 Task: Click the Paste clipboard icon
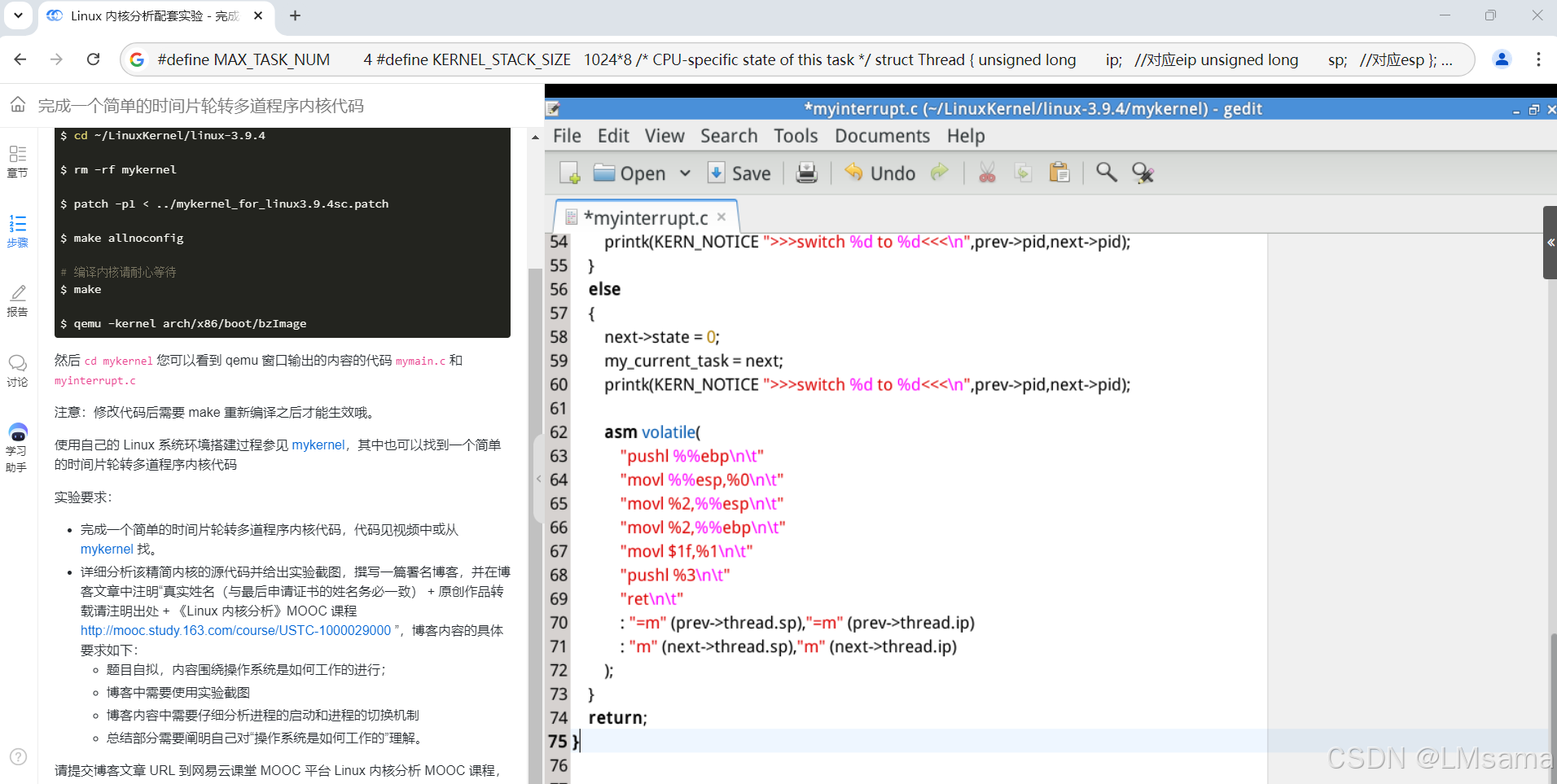click(x=1059, y=173)
